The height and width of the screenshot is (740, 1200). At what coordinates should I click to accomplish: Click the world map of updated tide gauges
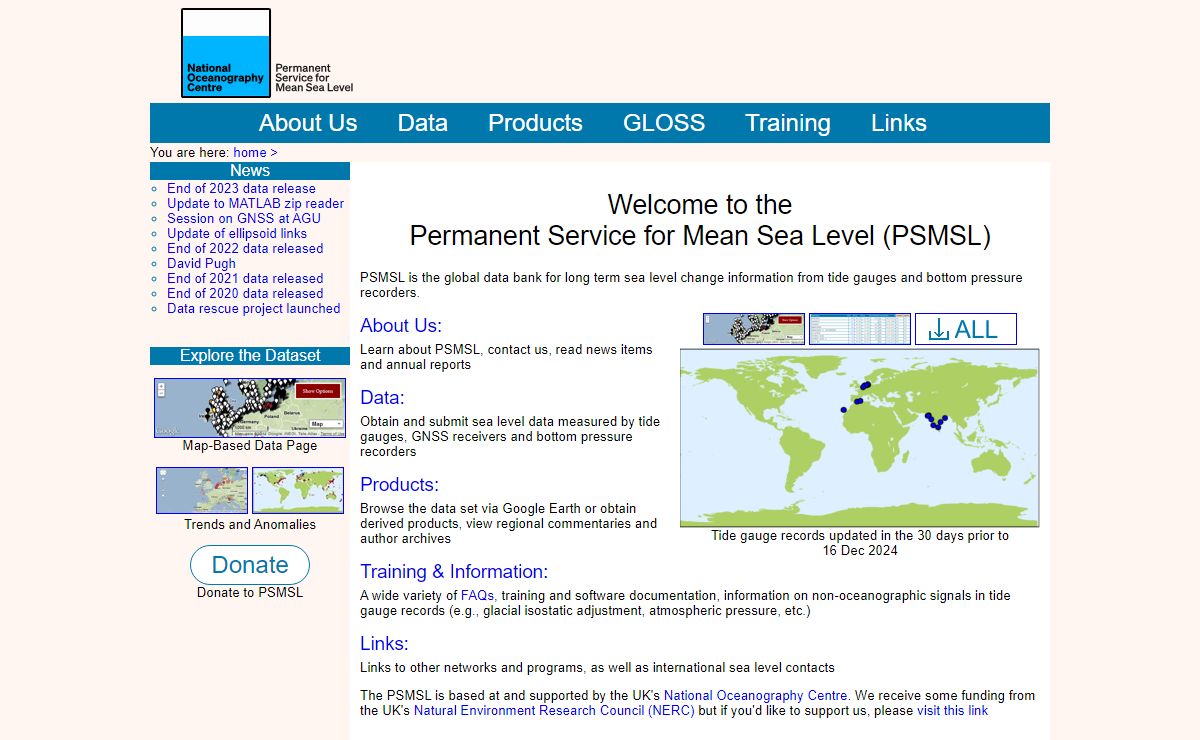pyautogui.click(x=860, y=438)
